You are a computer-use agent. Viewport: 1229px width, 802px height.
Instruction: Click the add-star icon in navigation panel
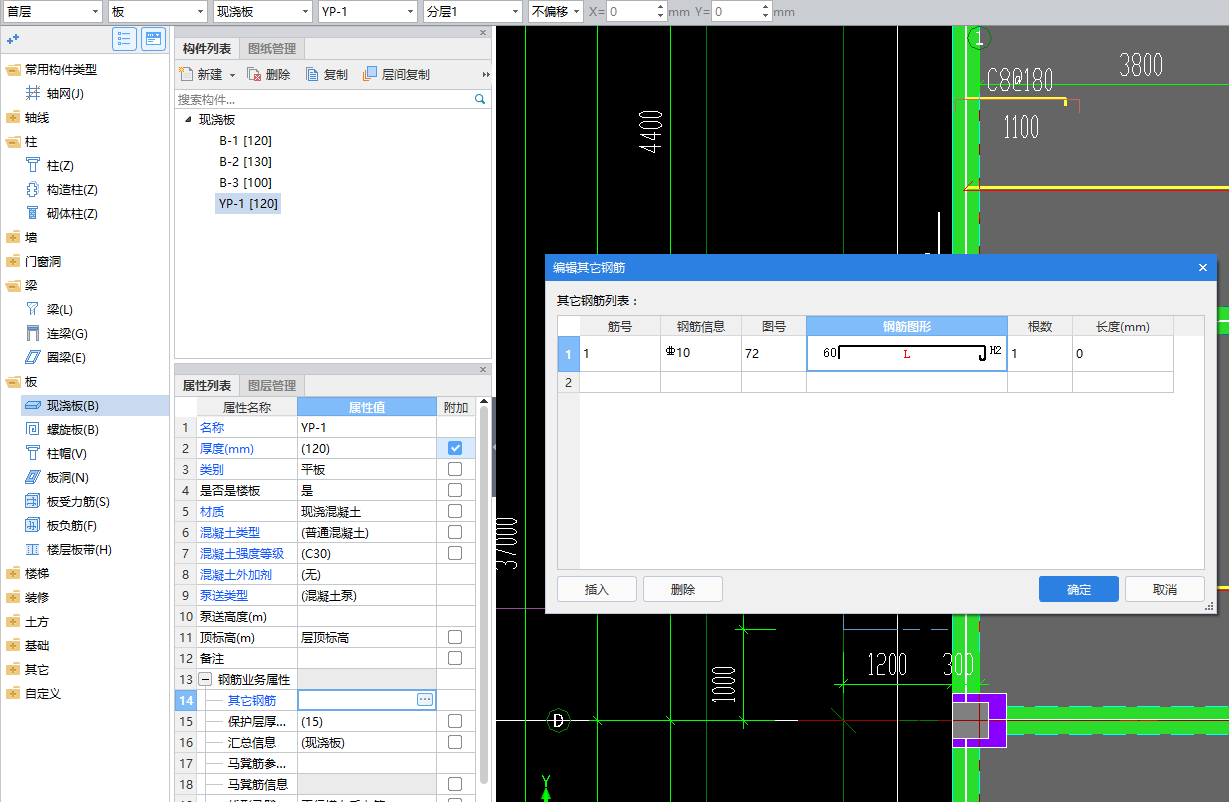(13, 39)
